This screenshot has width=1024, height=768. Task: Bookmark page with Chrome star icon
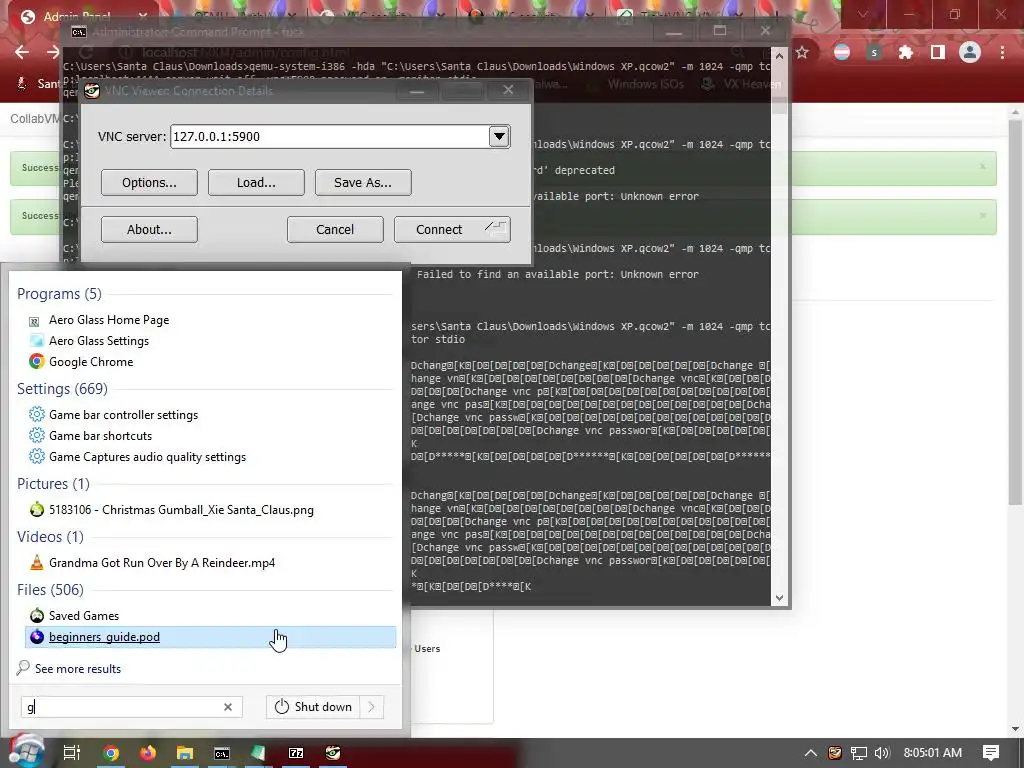point(803,52)
